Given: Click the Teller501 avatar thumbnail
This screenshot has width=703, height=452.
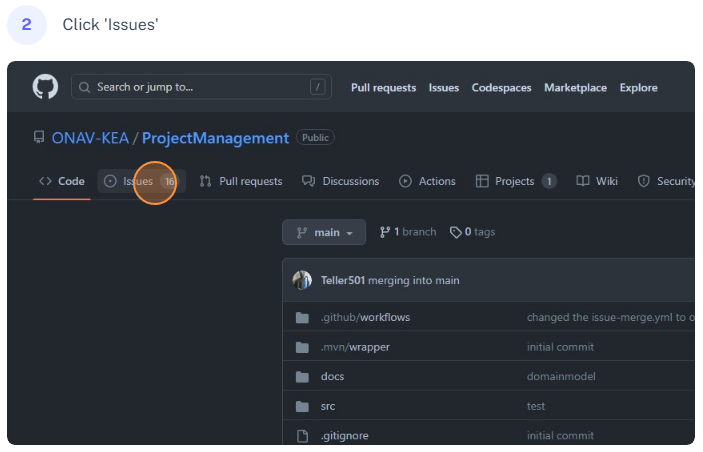Looking at the screenshot, I should click(302, 280).
